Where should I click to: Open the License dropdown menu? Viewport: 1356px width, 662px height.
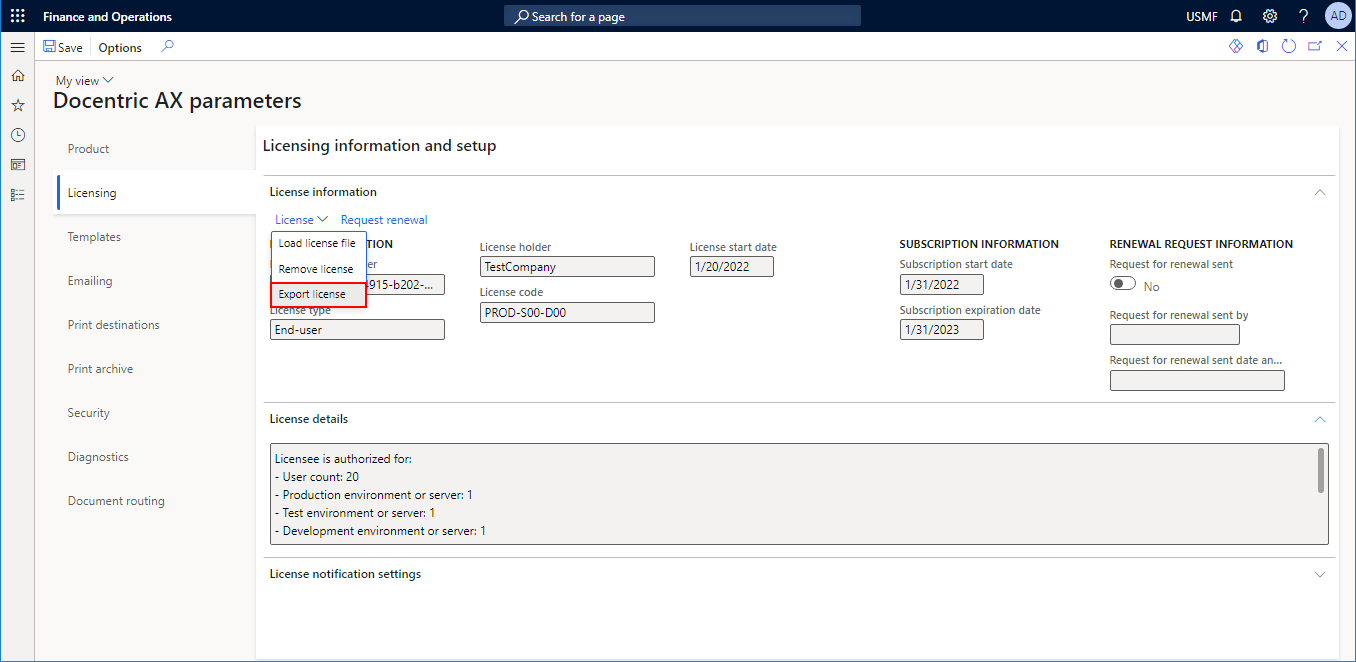(301, 220)
